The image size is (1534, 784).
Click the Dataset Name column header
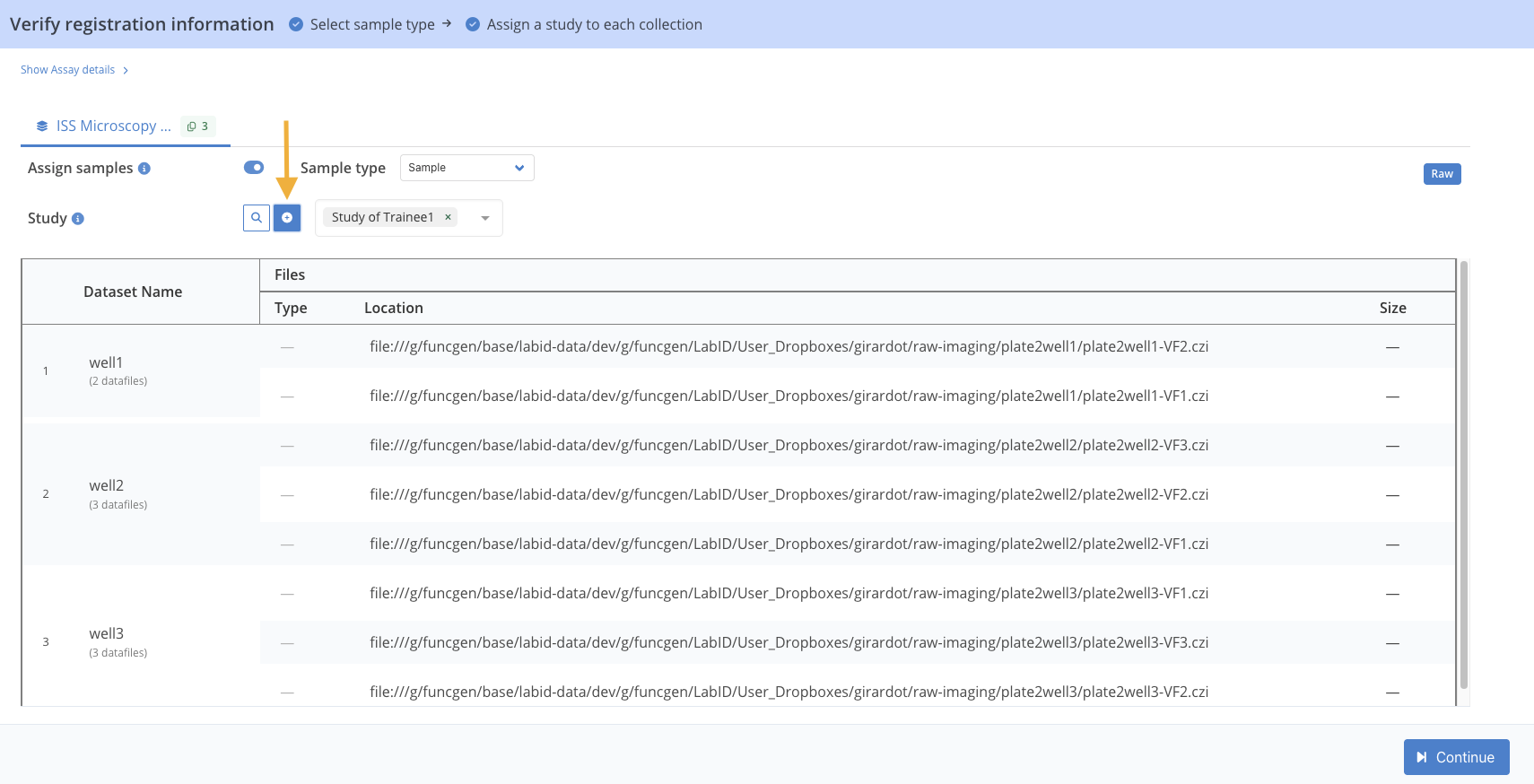pyautogui.click(x=133, y=292)
